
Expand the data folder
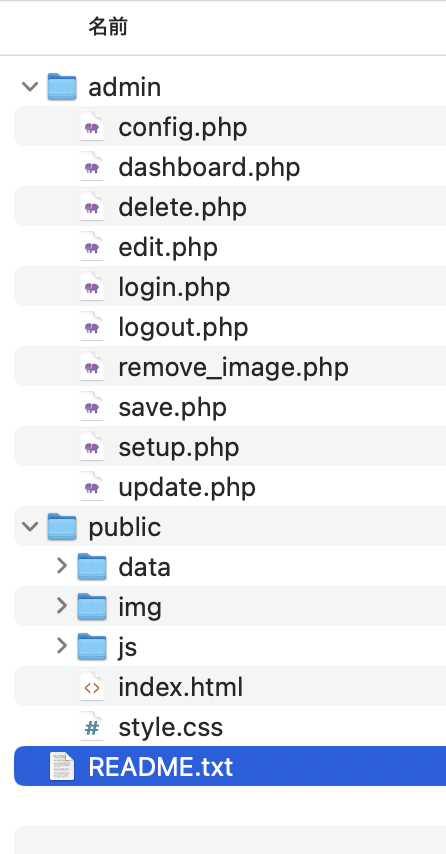(62, 566)
